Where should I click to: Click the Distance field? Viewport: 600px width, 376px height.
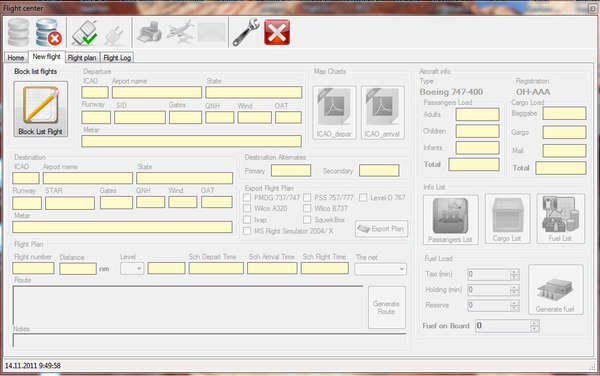tap(78, 269)
